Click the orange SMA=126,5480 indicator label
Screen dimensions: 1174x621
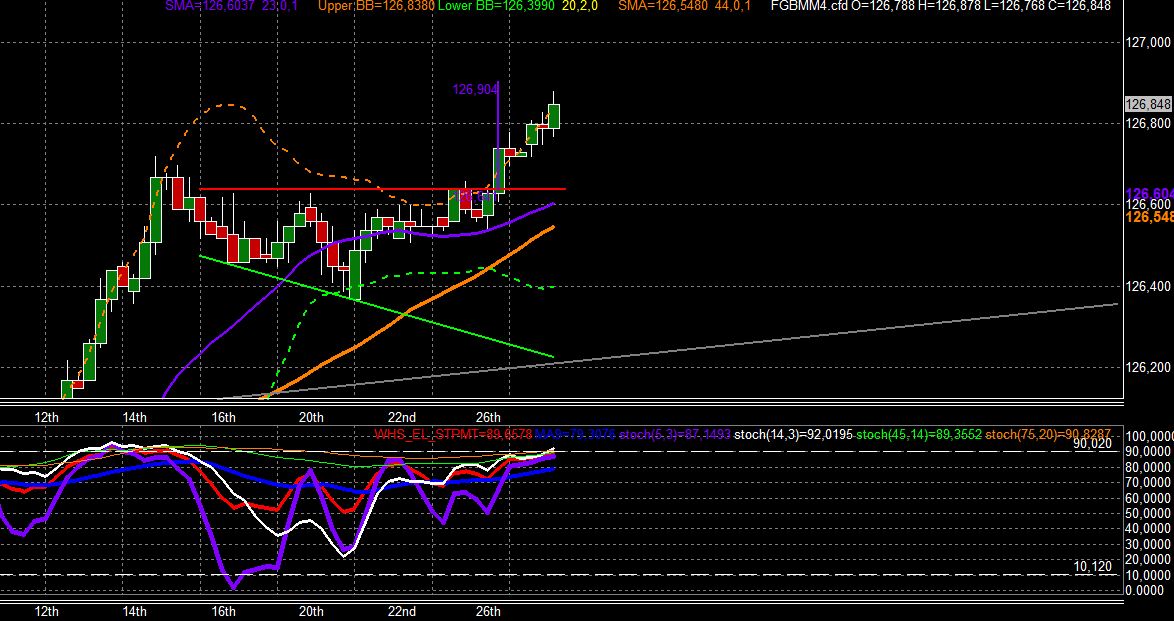coord(662,5)
